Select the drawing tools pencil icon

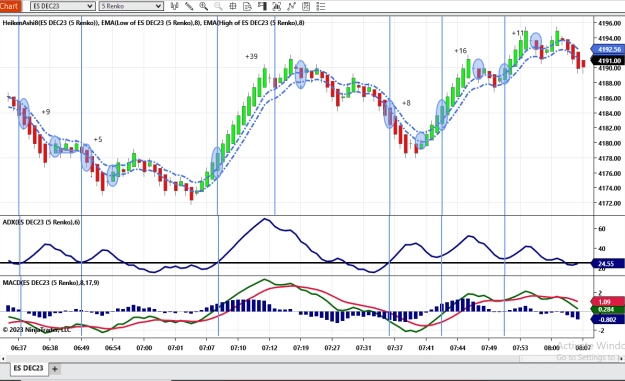pos(189,6)
